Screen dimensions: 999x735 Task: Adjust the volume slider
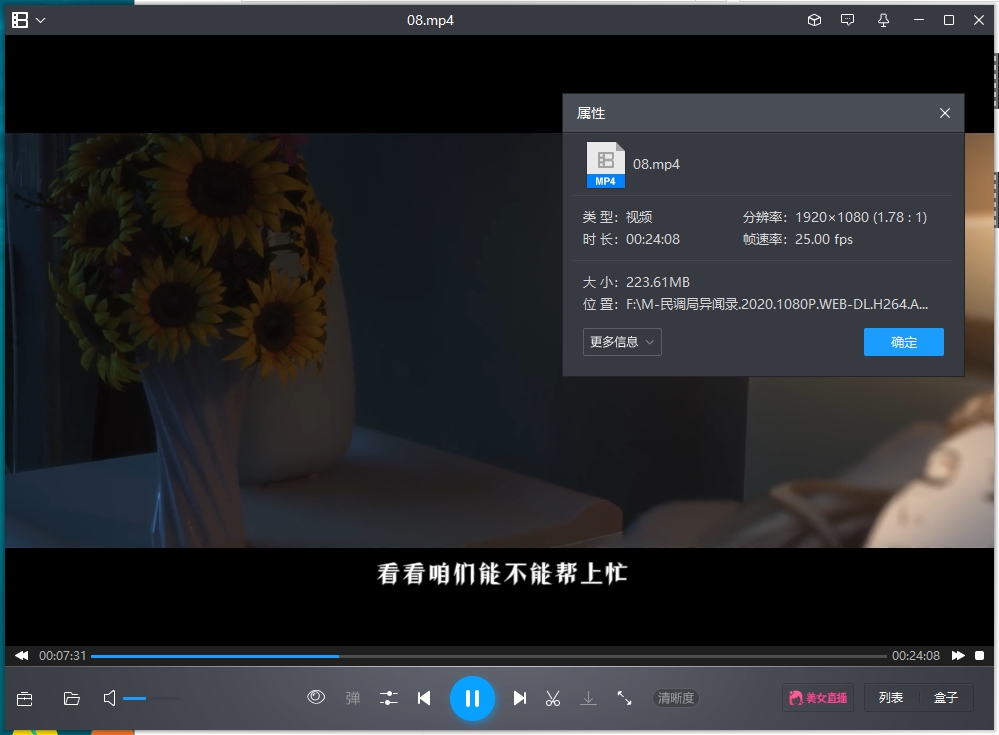(151, 699)
